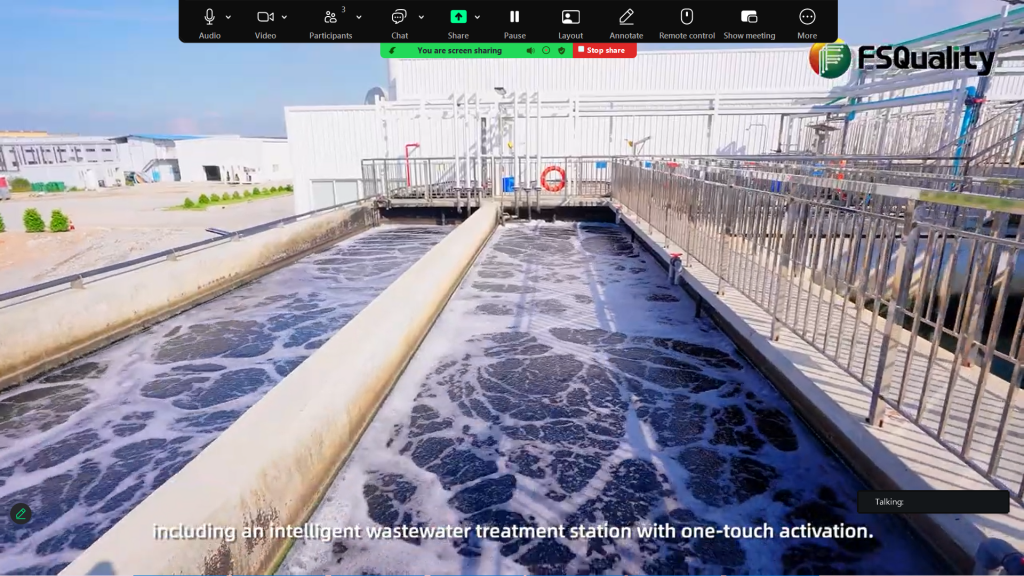This screenshot has width=1024, height=576.
Task: Expand the Chat options chevron
Action: (421, 17)
